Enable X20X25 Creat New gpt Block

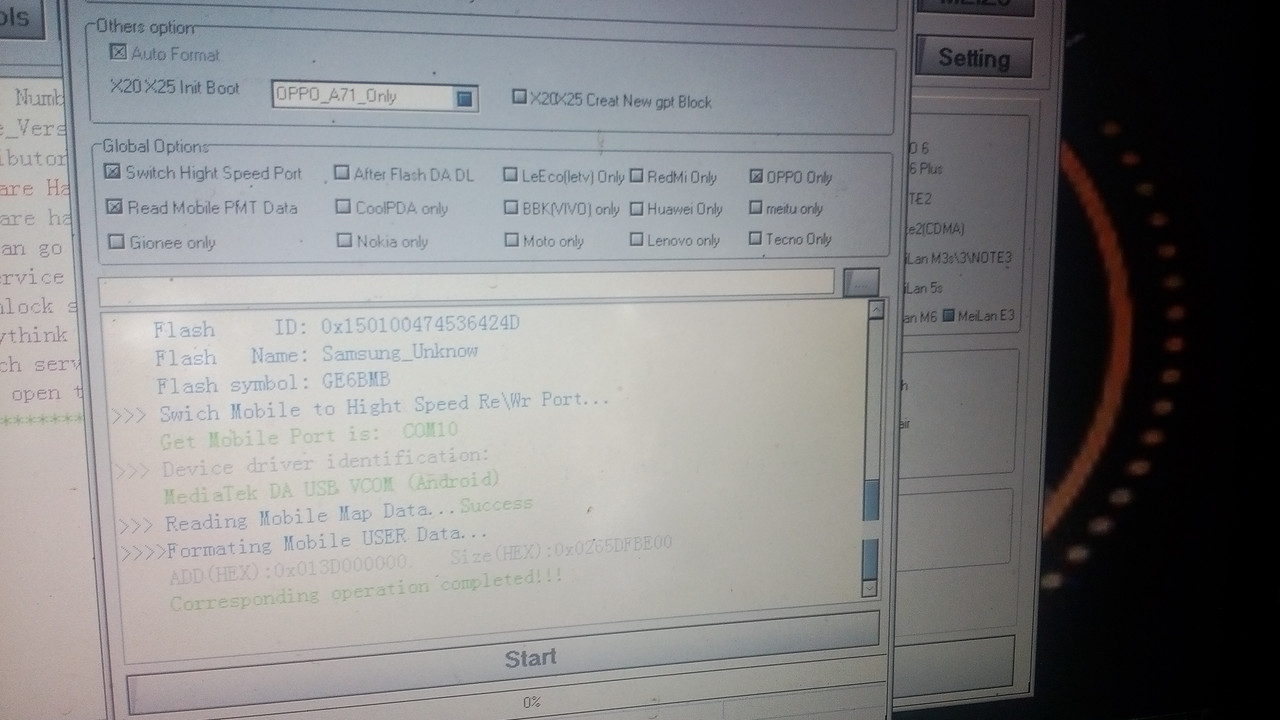[519, 98]
